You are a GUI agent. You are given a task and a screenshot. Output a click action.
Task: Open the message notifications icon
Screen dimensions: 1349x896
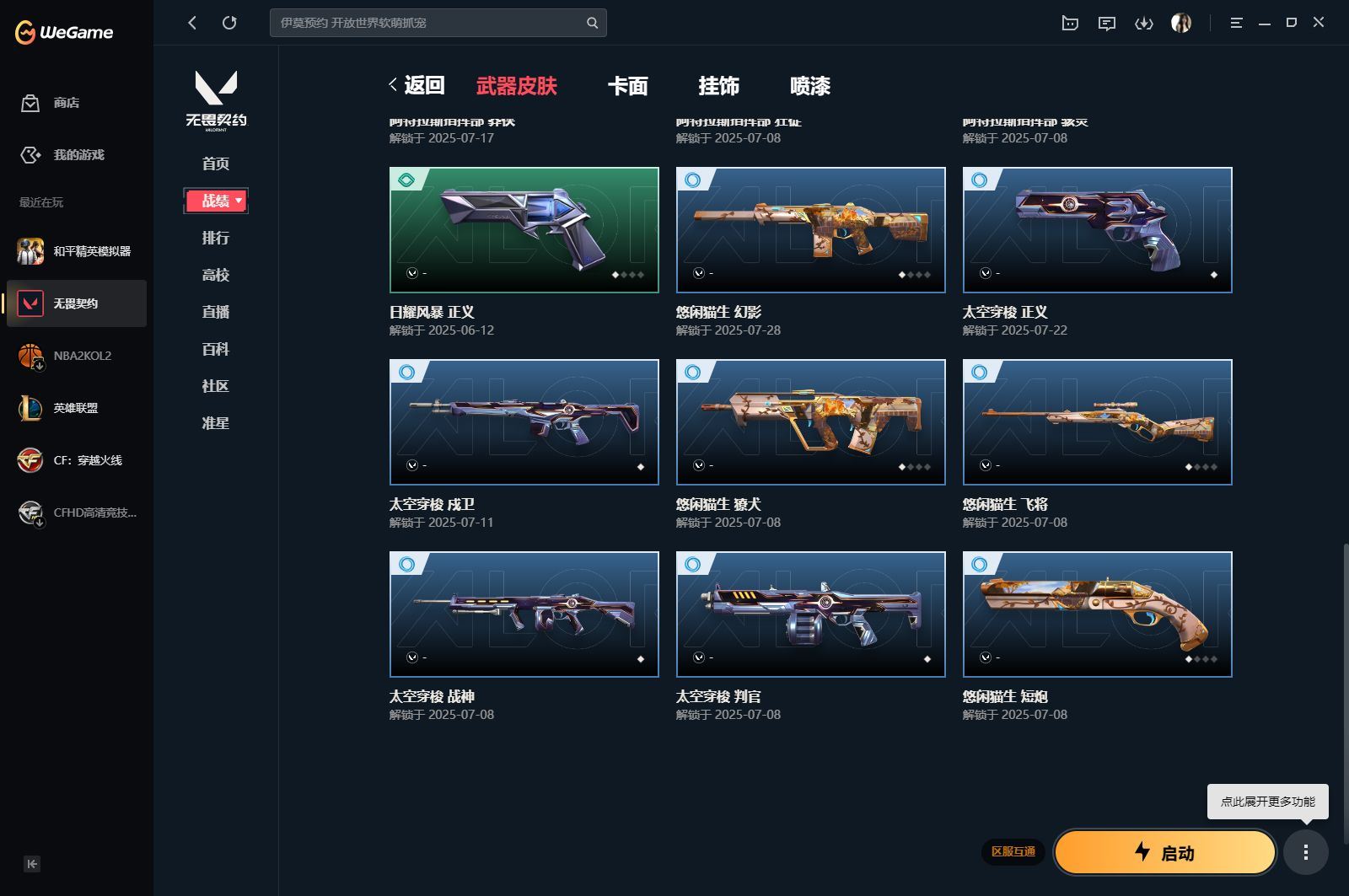tap(1107, 23)
